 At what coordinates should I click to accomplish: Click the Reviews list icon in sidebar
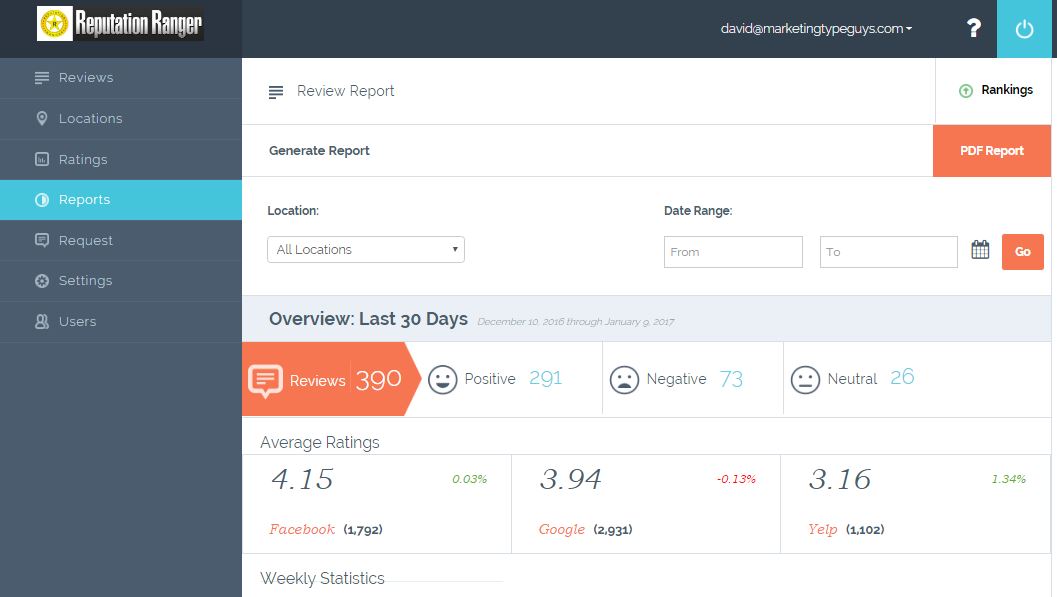(42, 77)
